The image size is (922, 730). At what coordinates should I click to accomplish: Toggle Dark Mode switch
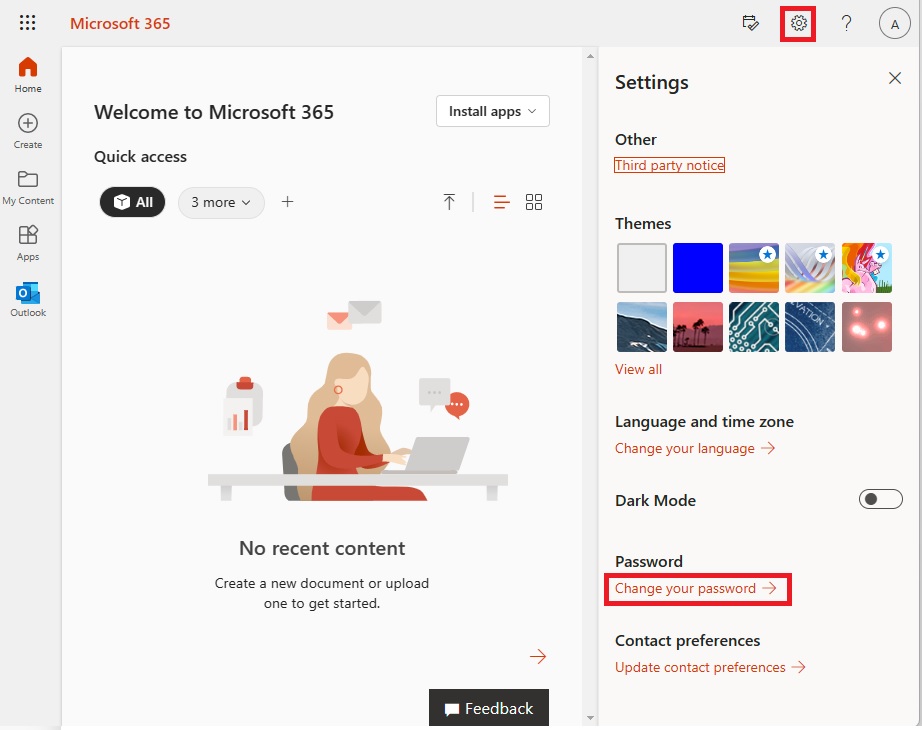(880, 499)
